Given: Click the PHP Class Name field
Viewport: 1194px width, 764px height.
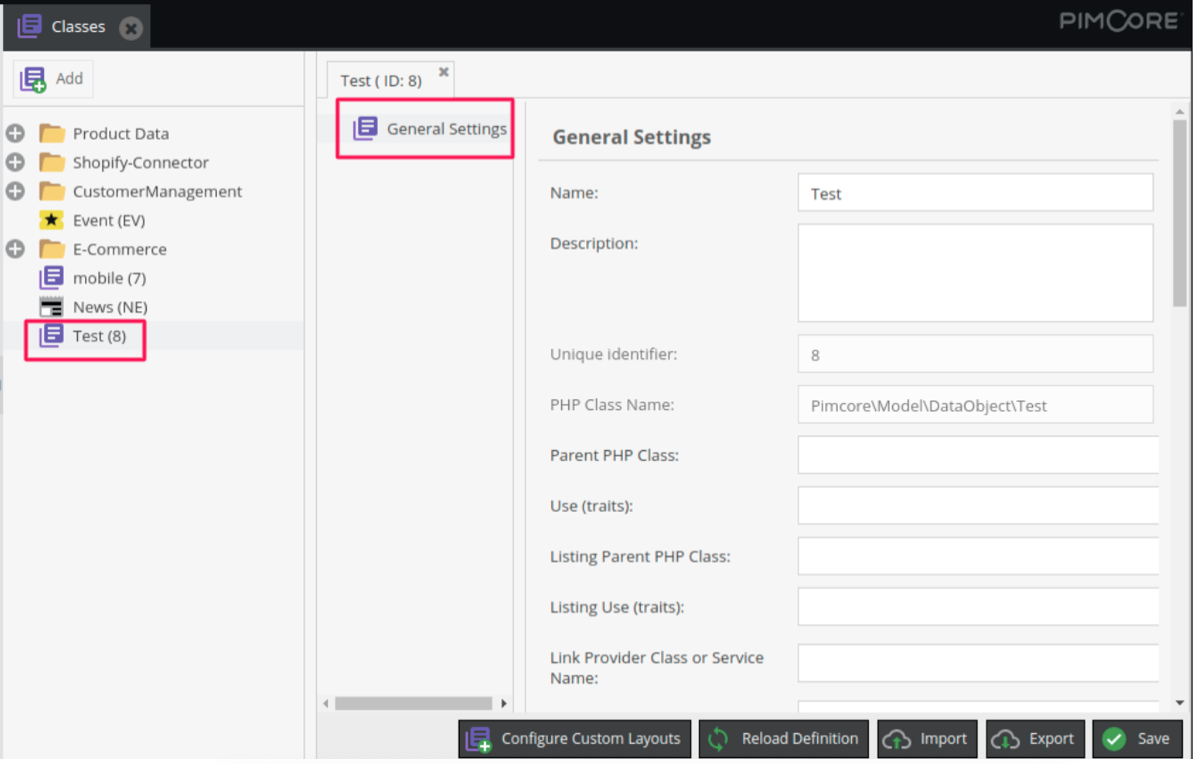Looking at the screenshot, I should tap(975, 405).
